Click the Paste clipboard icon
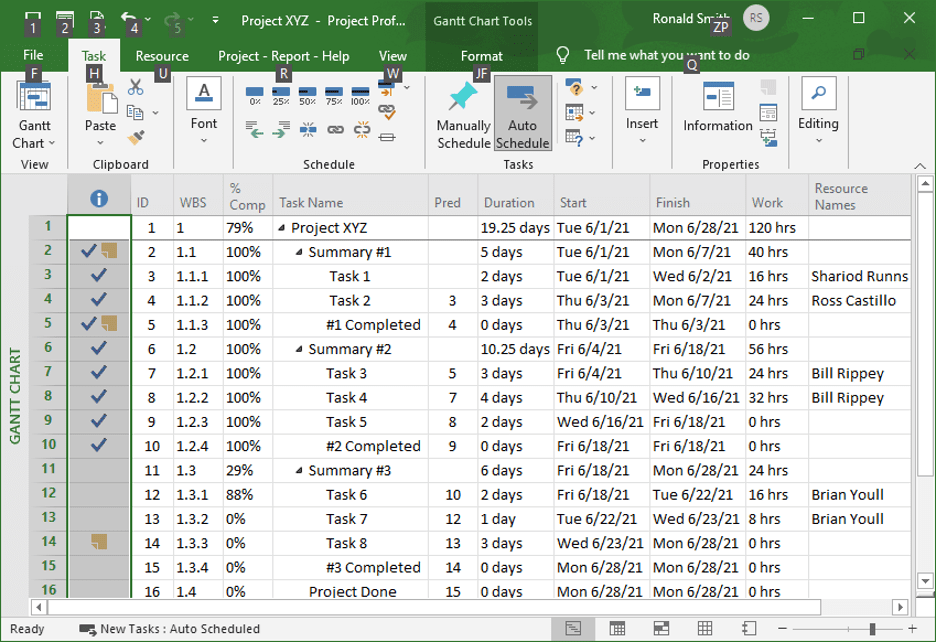The image size is (936, 642). tap(101, 99)
